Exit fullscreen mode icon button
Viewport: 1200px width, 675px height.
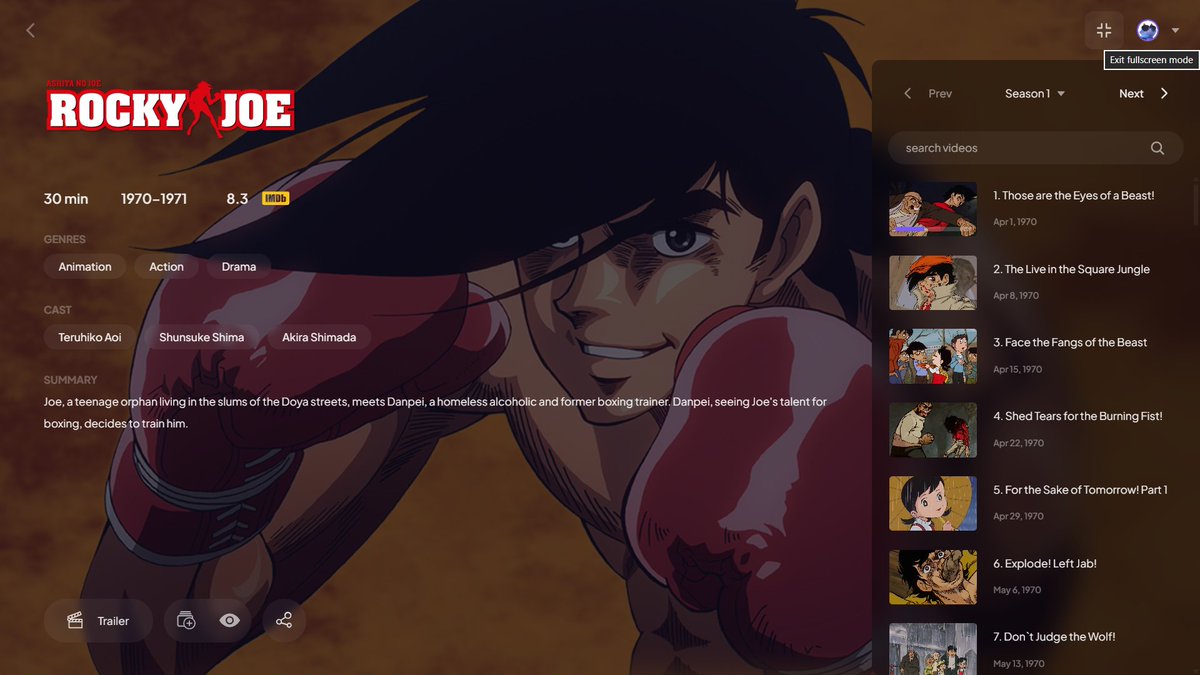[1104, 30]
